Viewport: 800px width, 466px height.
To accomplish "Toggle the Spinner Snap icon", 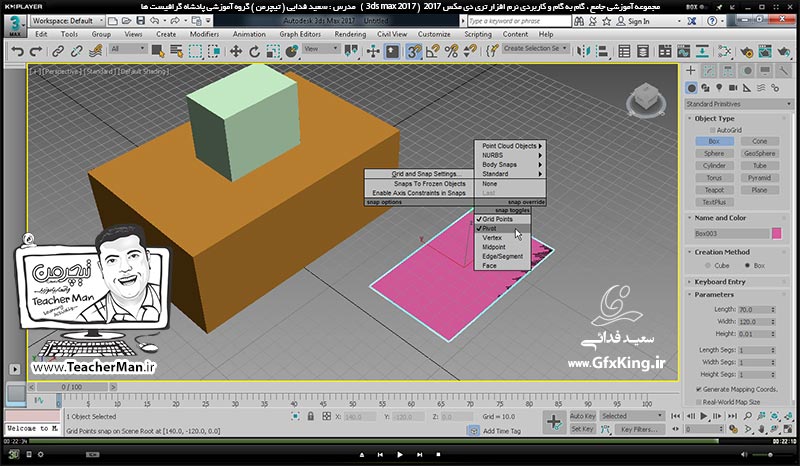I will (470, 51).
